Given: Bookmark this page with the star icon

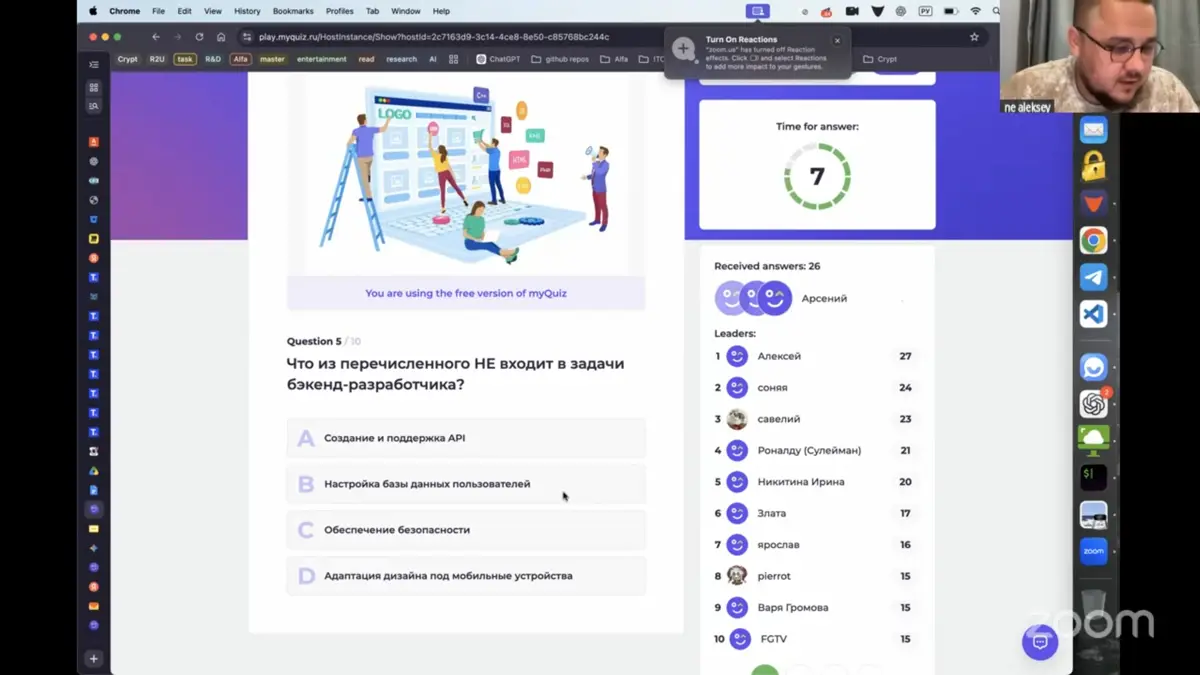Looking at the screenshot, I should (x=974, y=37).
